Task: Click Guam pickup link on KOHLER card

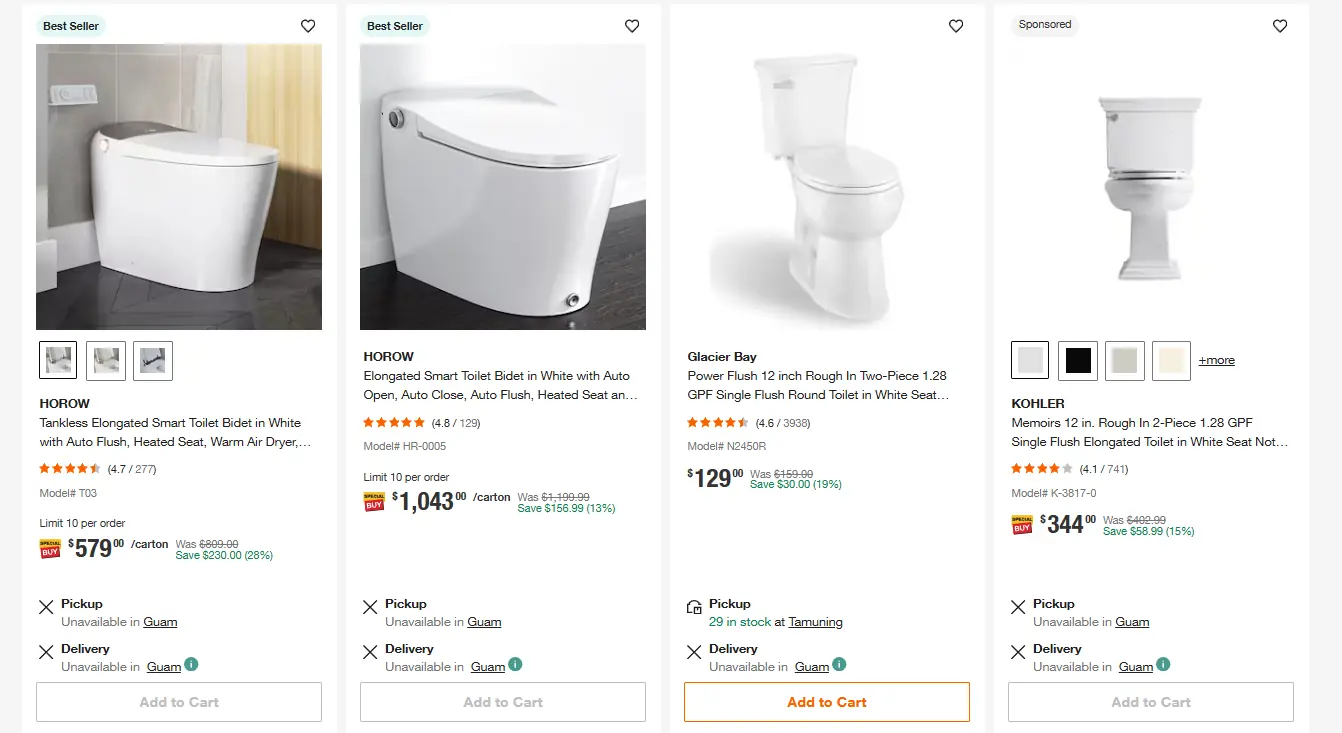Action: point(1132,622)
